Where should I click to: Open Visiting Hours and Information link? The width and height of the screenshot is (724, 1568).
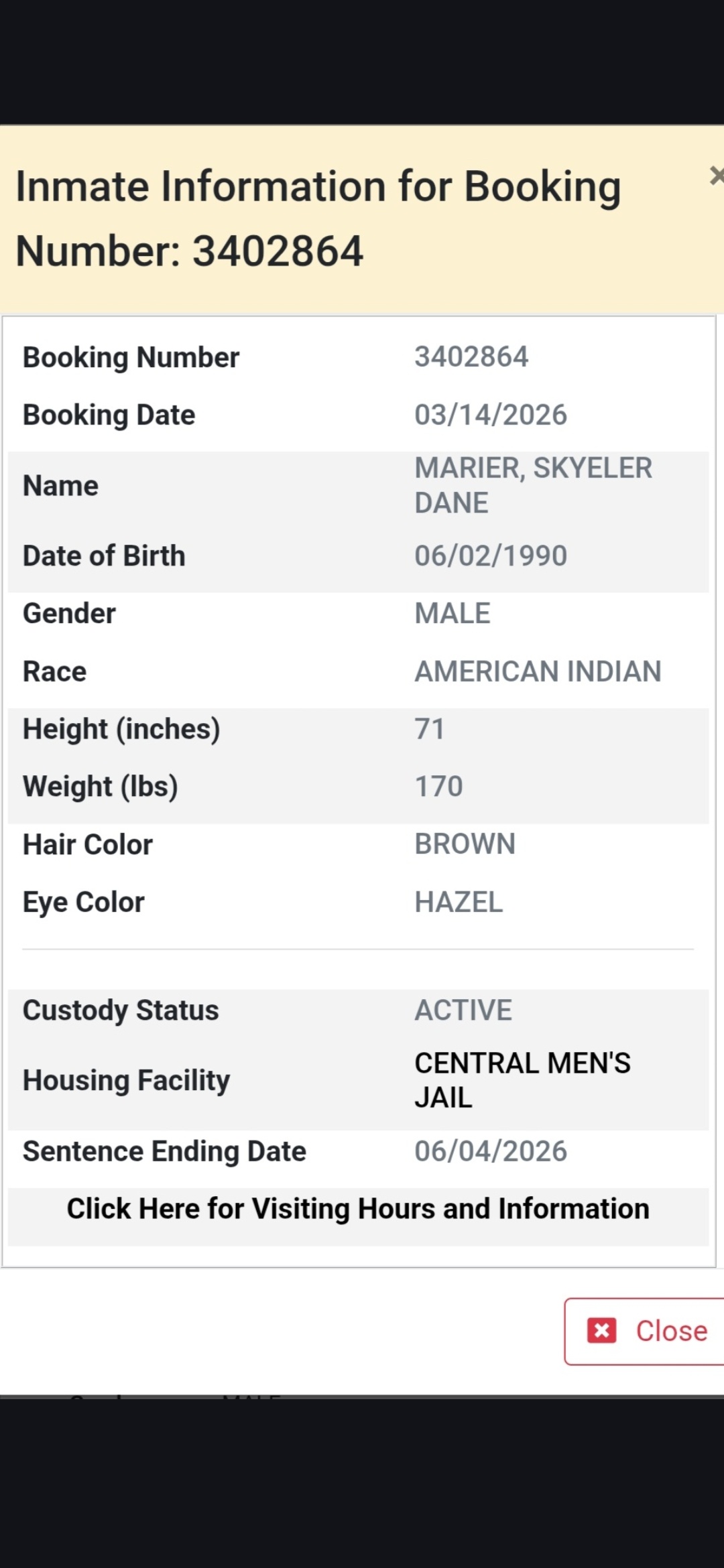[358, 1209]
